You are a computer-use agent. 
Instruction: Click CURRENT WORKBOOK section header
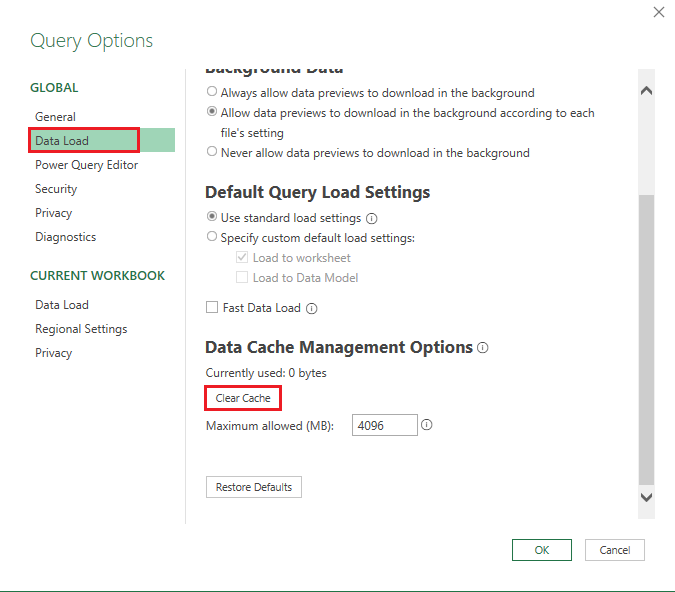[97, 276]
